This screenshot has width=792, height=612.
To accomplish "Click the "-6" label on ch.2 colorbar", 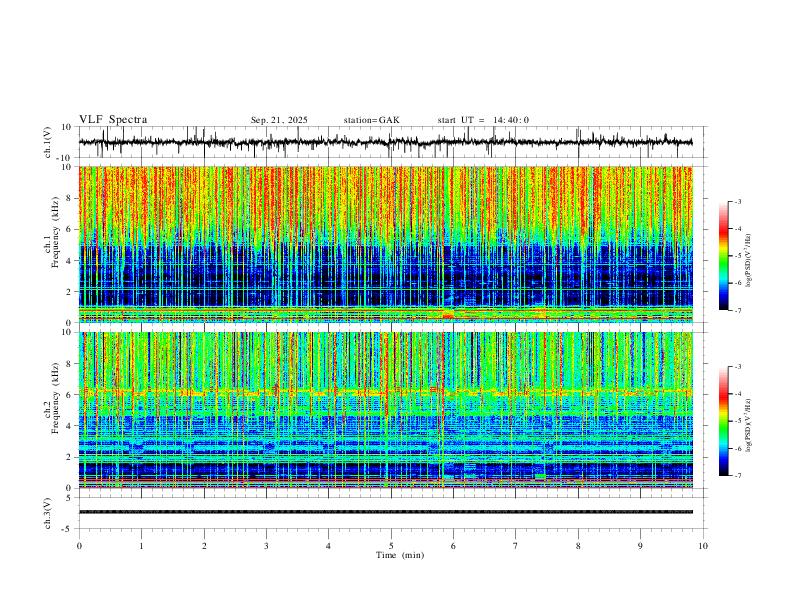I will pyautogui.click(x=738, y=448).
